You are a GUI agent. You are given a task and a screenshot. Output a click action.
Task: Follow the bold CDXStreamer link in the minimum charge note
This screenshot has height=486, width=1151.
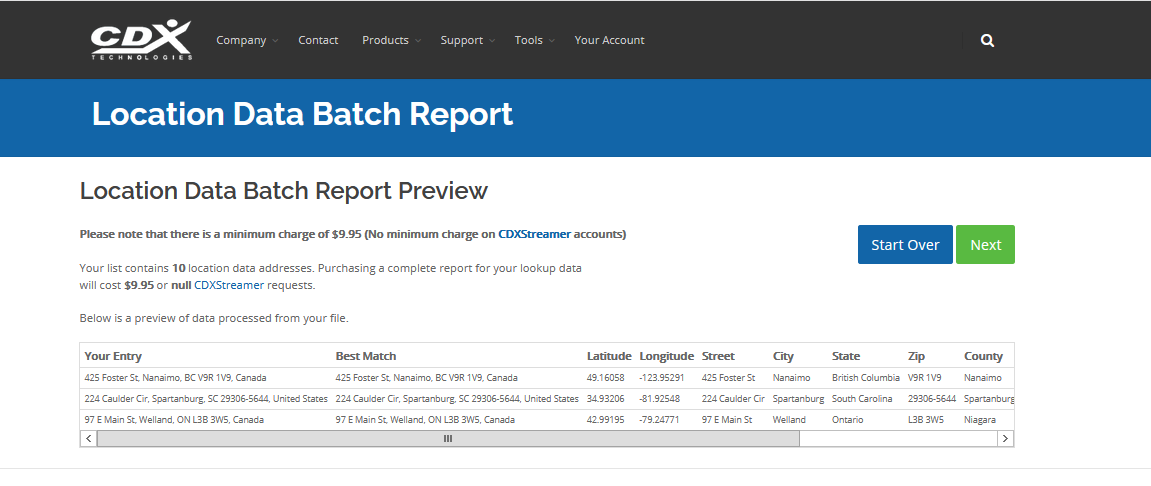coord(534,234)
